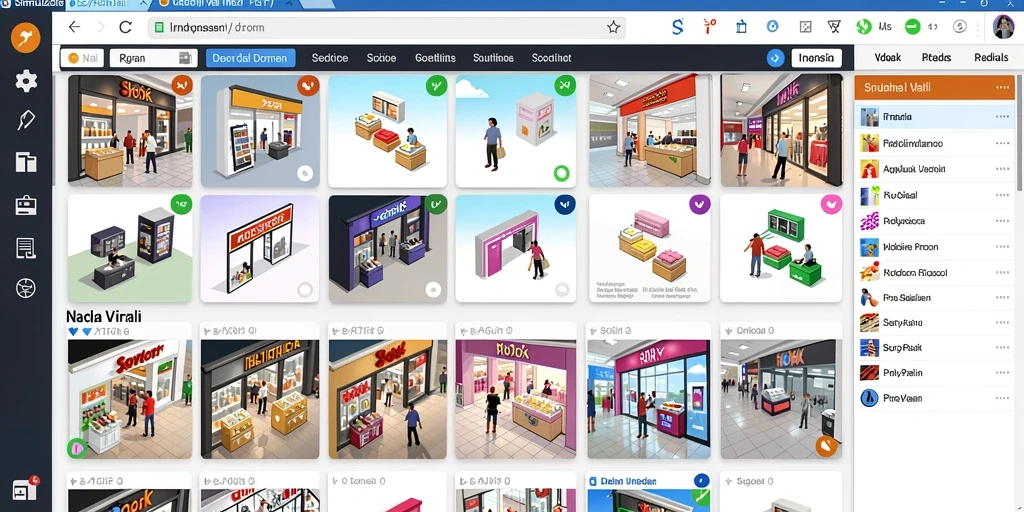Click the calendar icon inside Rgran field
Screen dimensions: 1024x512
(x=186, y=58)
